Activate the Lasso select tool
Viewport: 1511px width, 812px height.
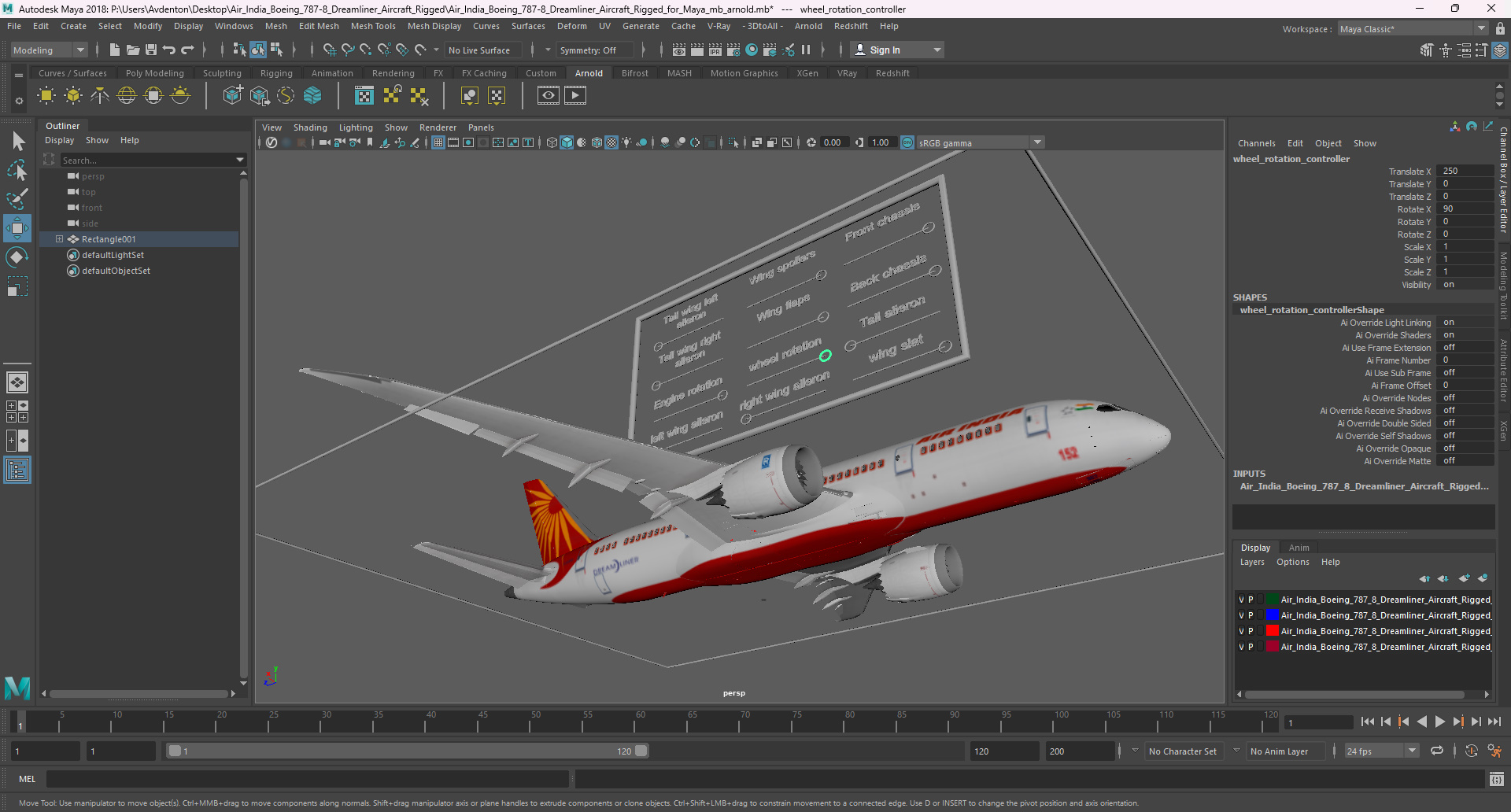click(17, 170)
